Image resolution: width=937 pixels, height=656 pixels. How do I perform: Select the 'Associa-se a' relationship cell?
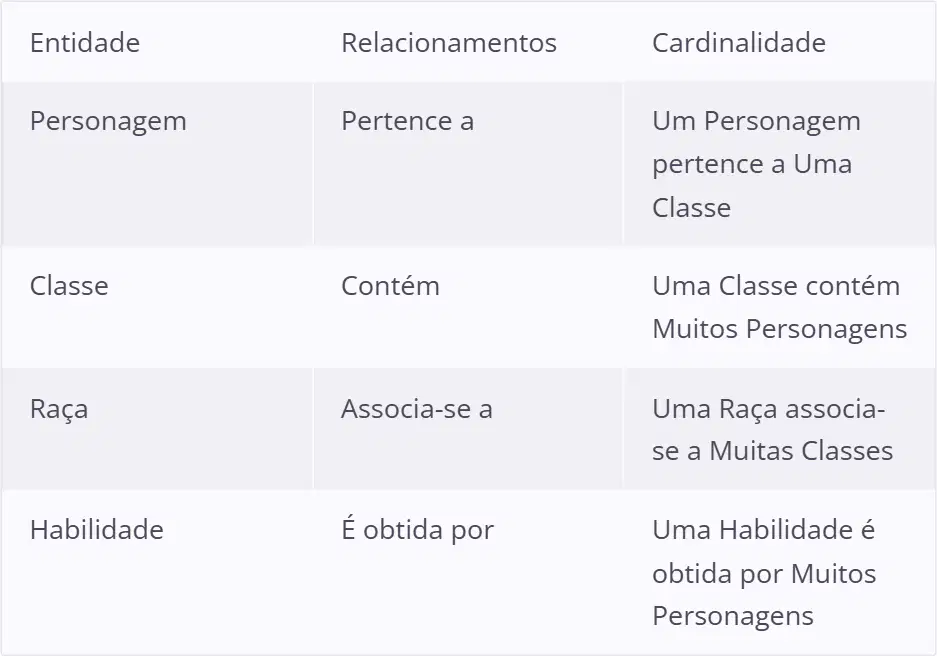click(468, 429)
